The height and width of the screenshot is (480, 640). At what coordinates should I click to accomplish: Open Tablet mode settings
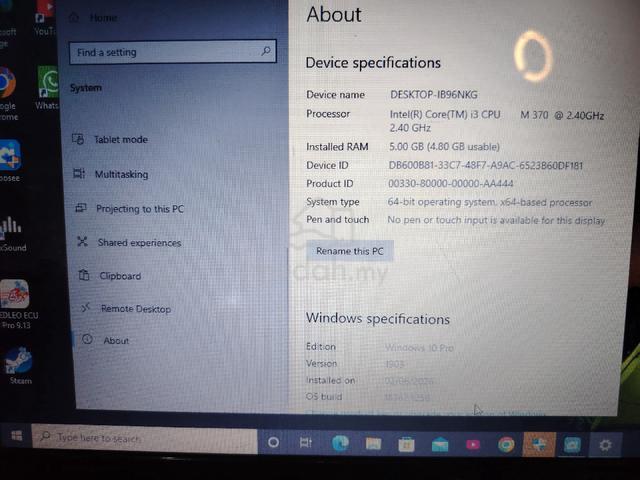click(x=120, y=140)
